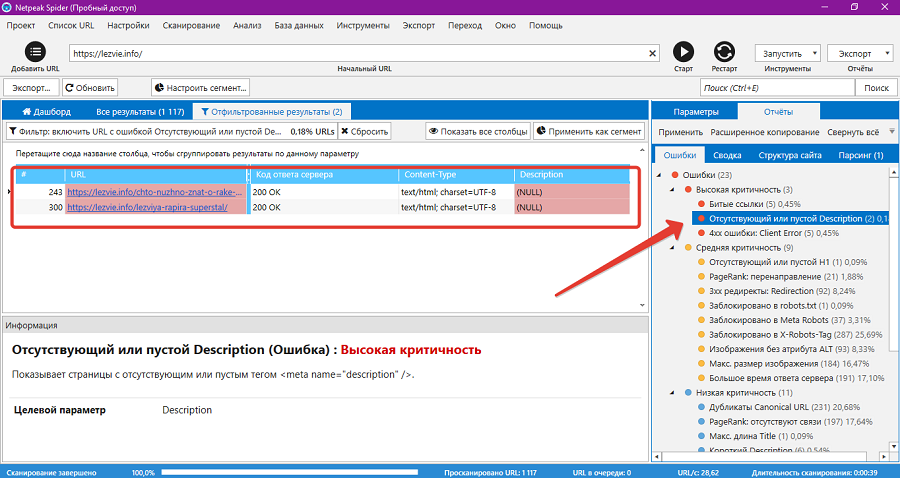Image resolution: width=900 pixels, height=478 pixels.
Task: Select Отсутствующий или пустой Description error
Action: [x=790, y=219]
